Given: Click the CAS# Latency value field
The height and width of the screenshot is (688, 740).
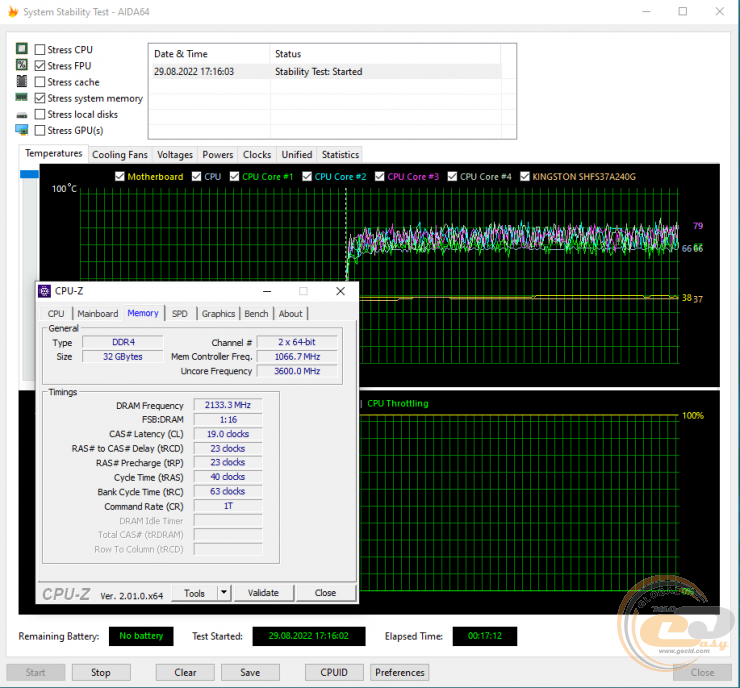Looking at the screenshot, I should [228, 434].
